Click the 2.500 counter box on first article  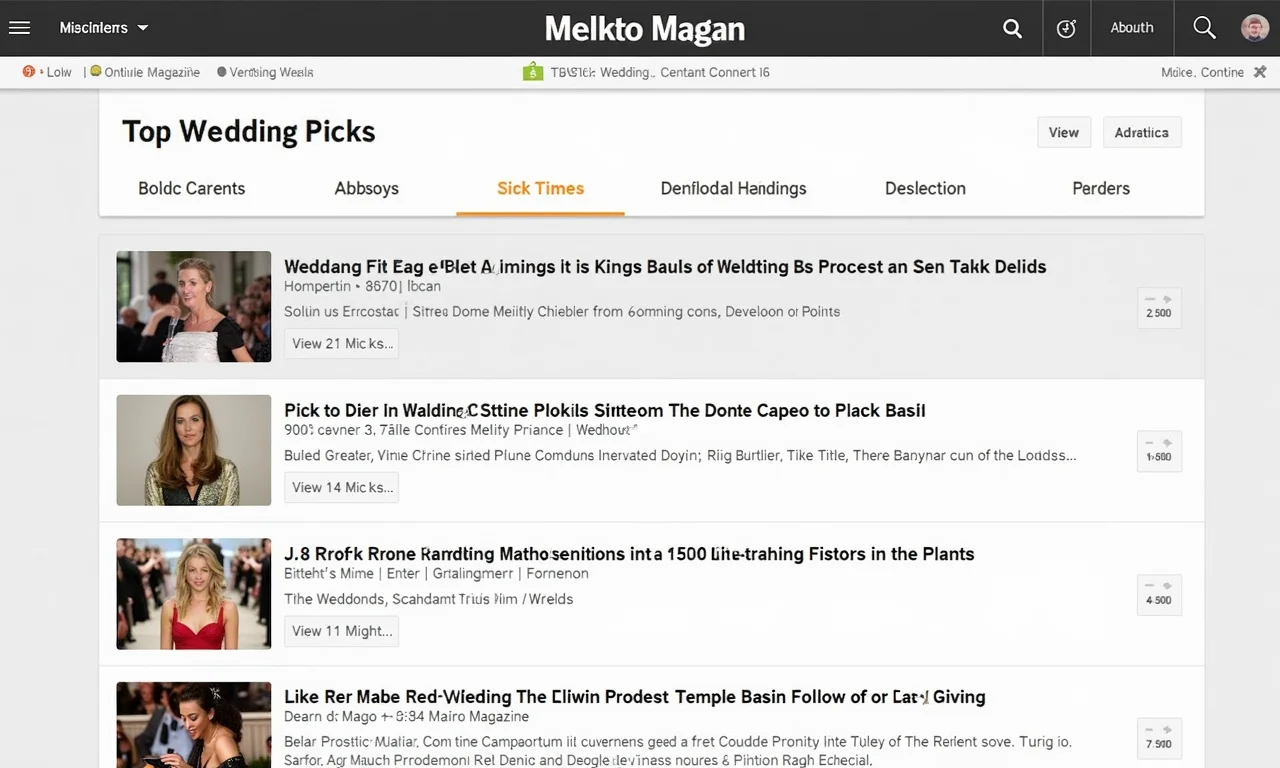(1159, 309)
